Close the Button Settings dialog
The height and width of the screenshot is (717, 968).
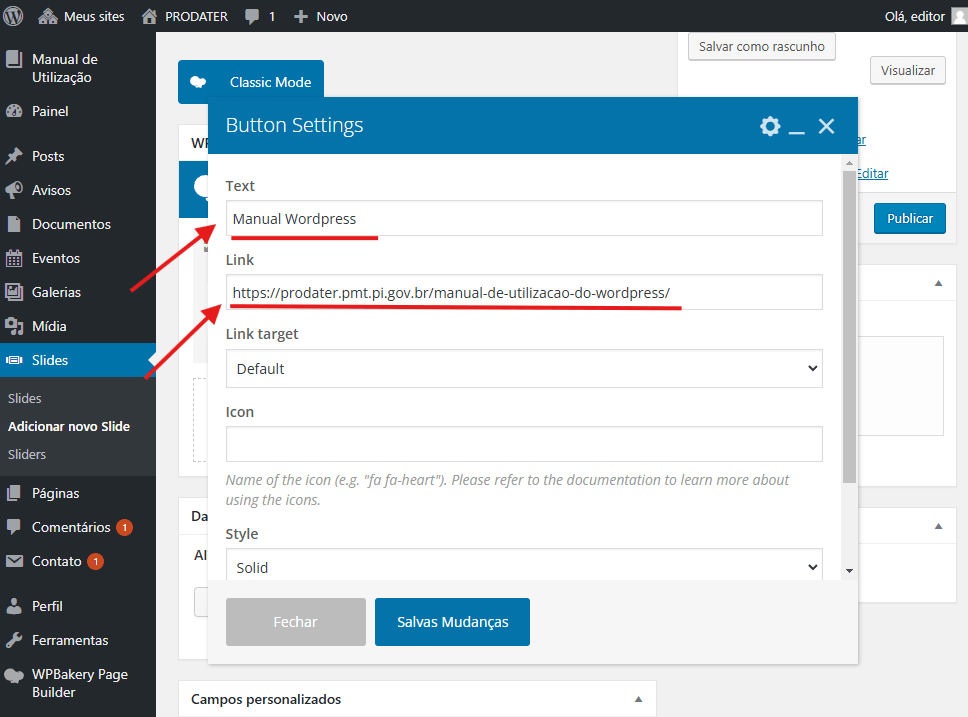pyautogui.click(x=827, y=126)
